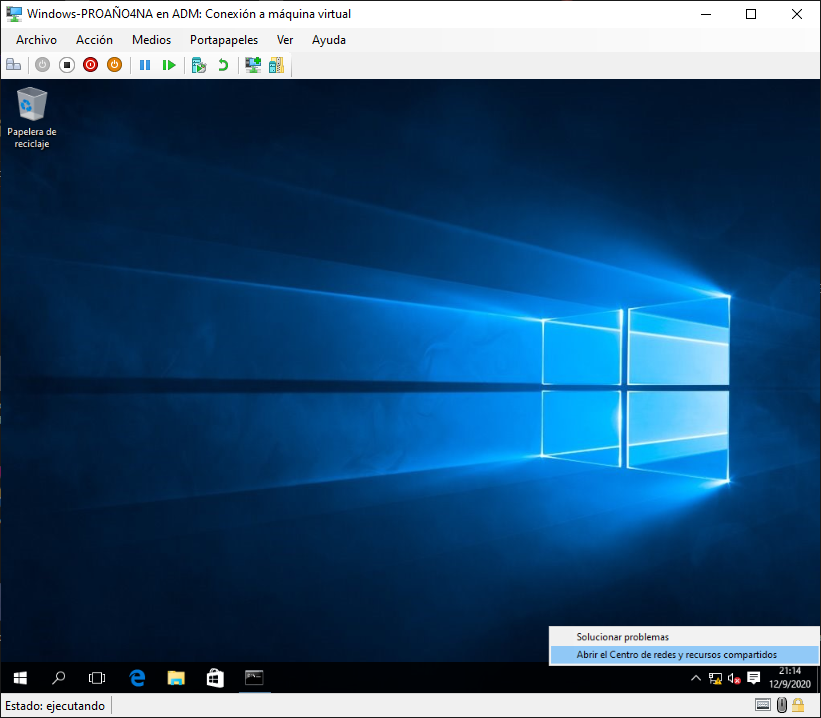This screenshot has width=821, height=718.
Task: Click the rightmost toolbar icon for share/resources
Action: [x=276, y=65]
